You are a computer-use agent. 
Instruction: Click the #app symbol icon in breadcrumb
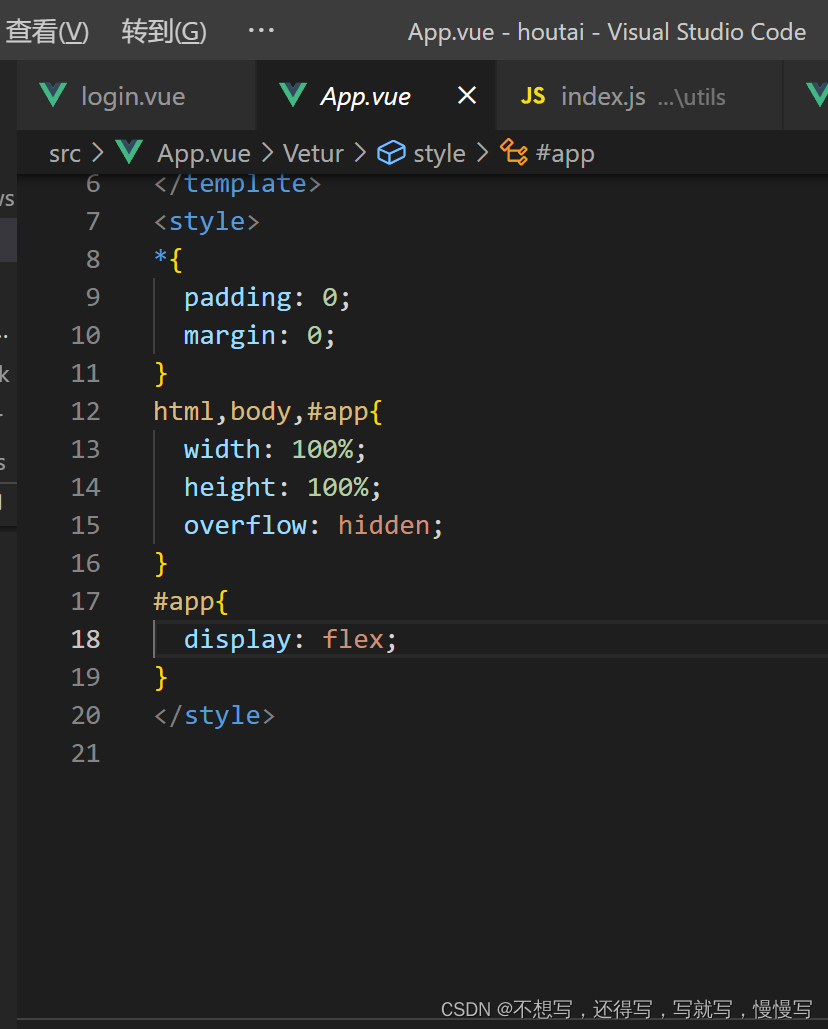coord(514,153)
